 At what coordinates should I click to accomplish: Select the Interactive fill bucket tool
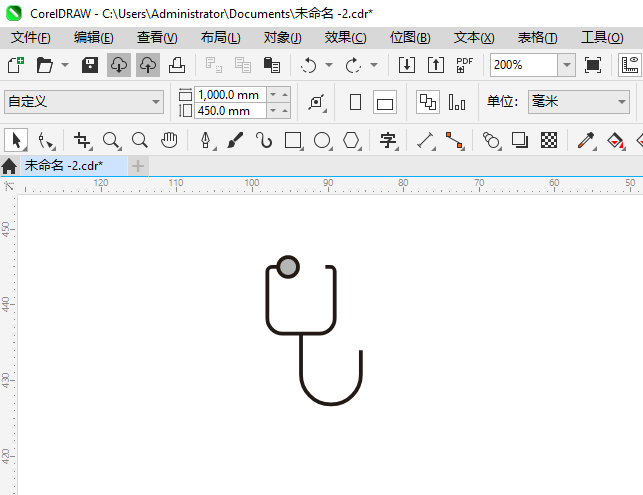(615, 140)
